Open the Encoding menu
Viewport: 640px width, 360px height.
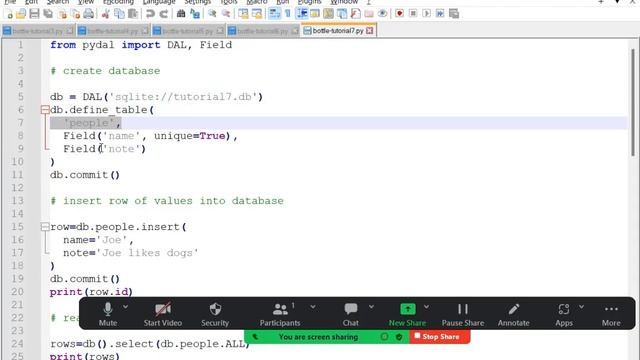118,2
